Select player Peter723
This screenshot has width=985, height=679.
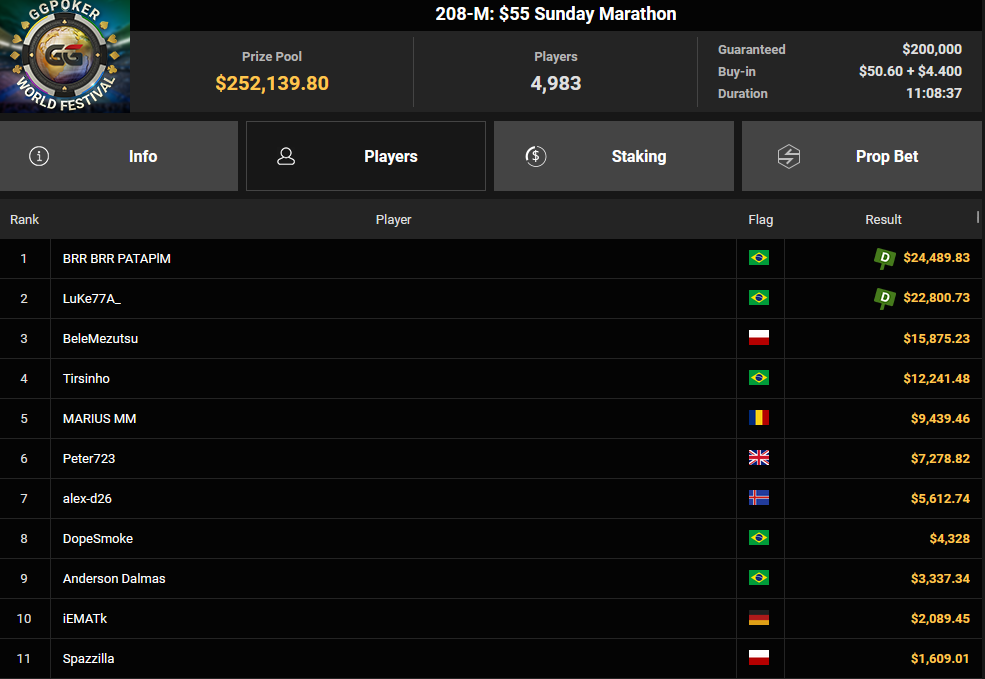pos(89,459)
